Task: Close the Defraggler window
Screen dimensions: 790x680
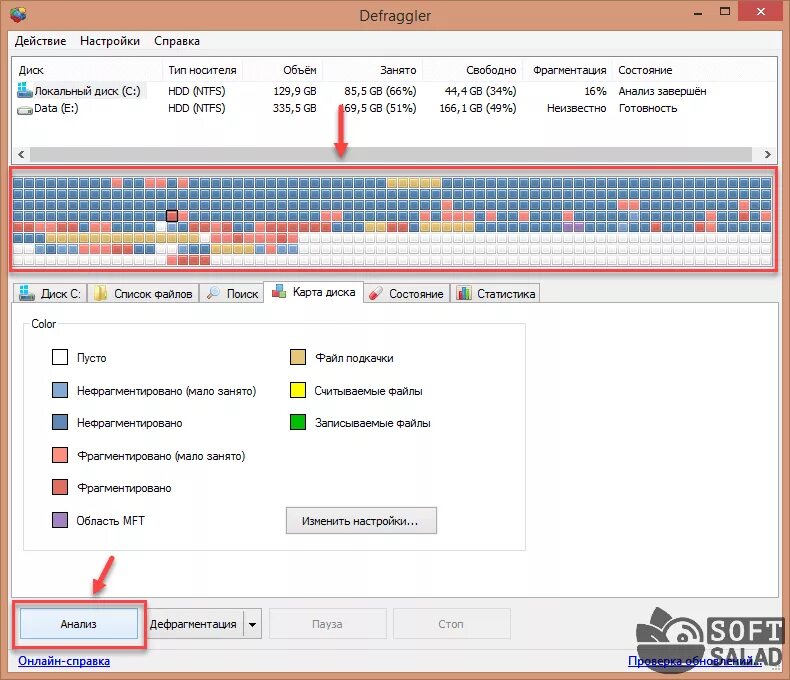Action: pyautogui.click(x=761, y=11)
